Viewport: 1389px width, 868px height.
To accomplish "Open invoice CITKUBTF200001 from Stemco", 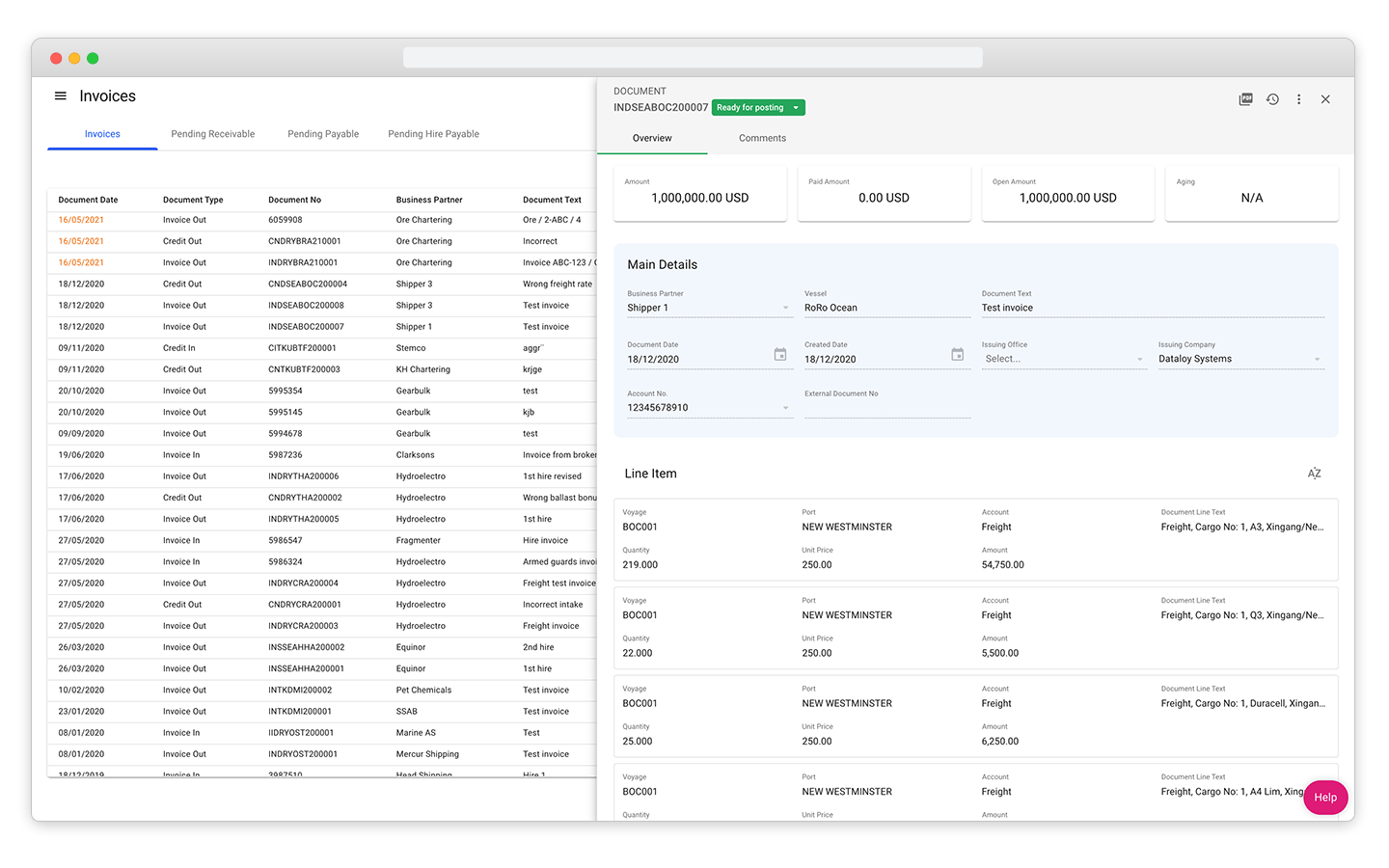I will (304, 347).
